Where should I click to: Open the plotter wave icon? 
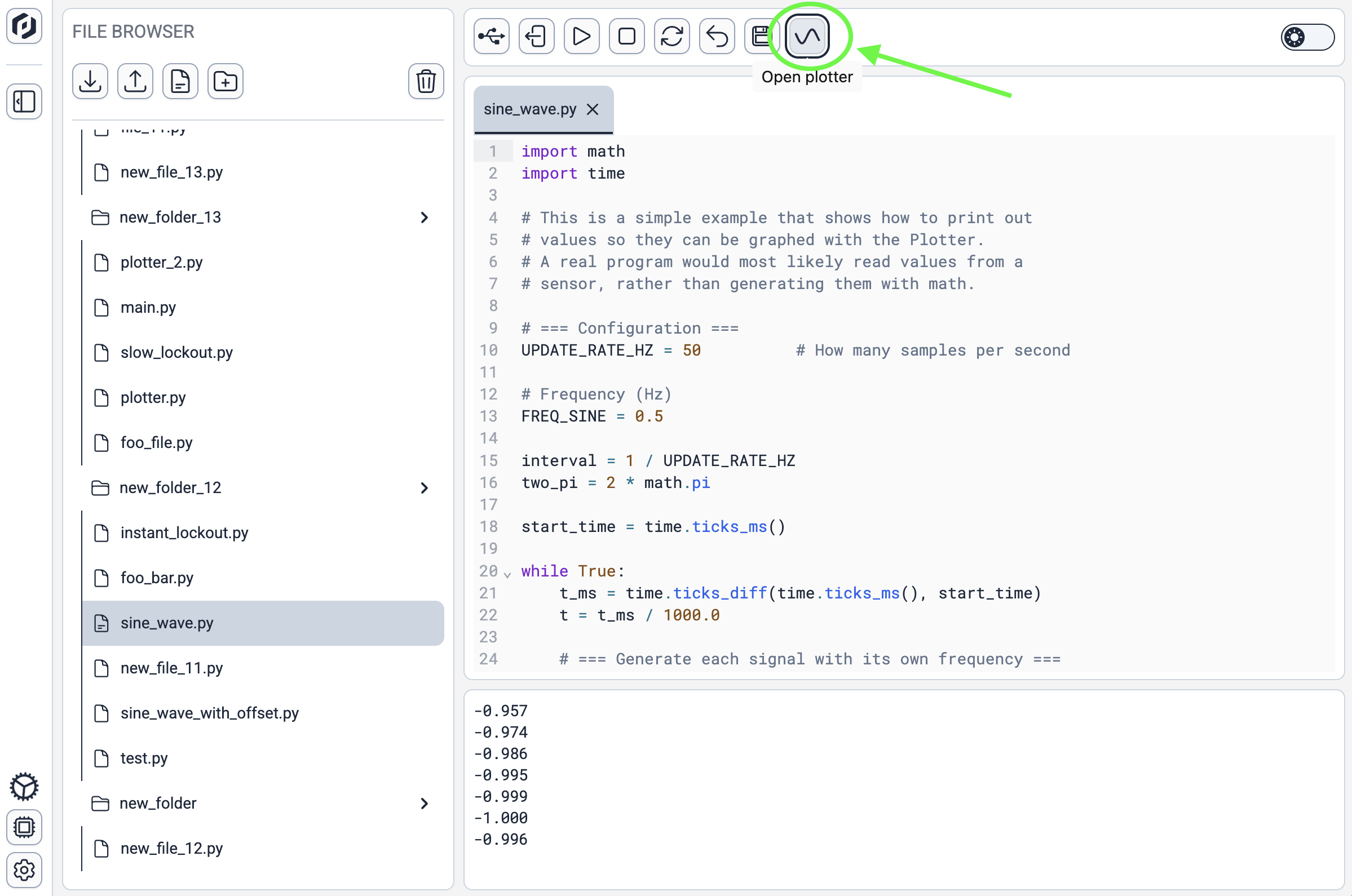(807, 37)
